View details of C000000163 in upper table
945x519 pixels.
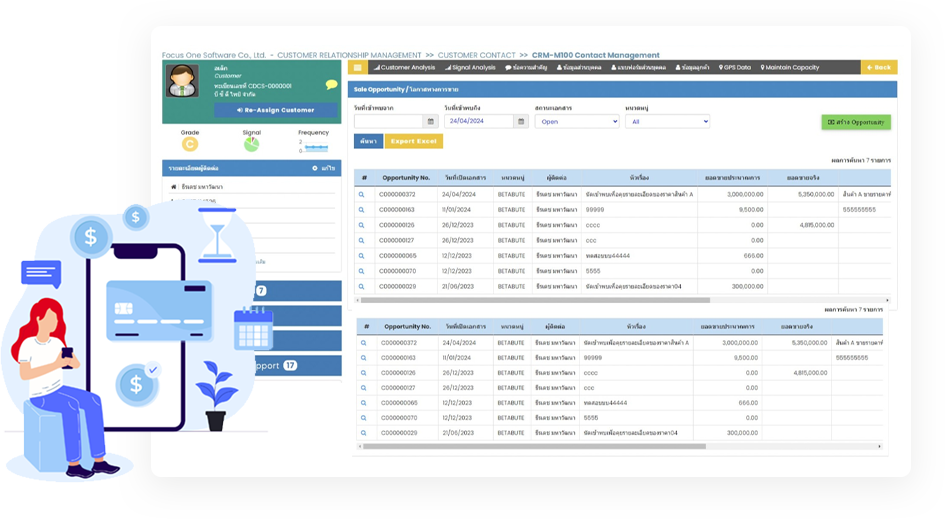(362, 210)
